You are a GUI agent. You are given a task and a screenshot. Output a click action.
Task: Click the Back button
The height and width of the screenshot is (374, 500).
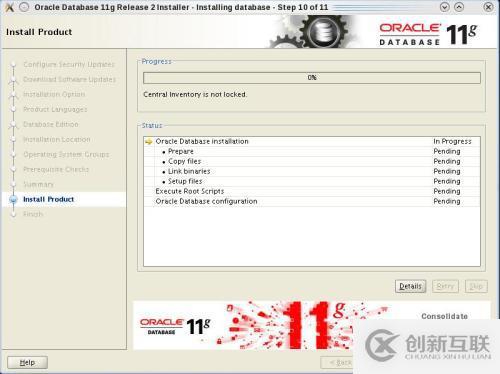[x=337, y=362]
